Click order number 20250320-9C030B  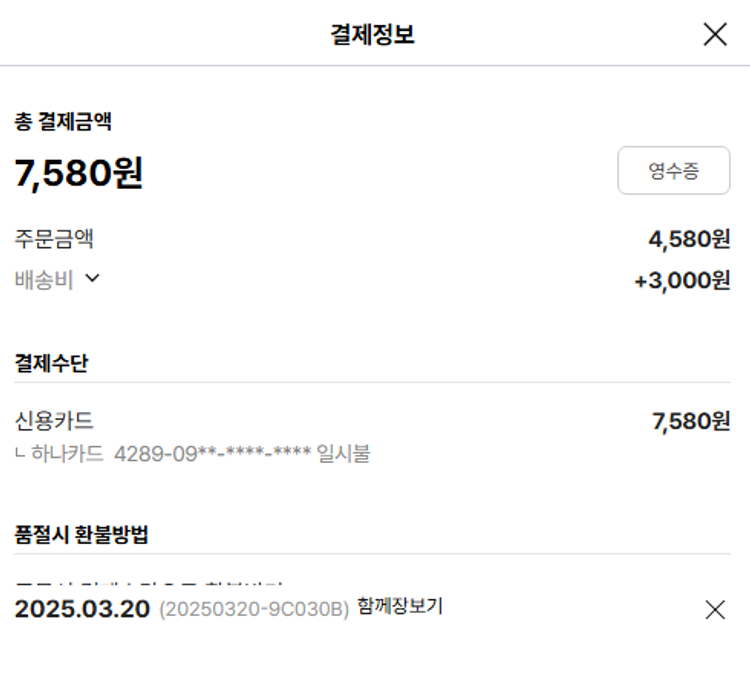click(x=254, y=609)
